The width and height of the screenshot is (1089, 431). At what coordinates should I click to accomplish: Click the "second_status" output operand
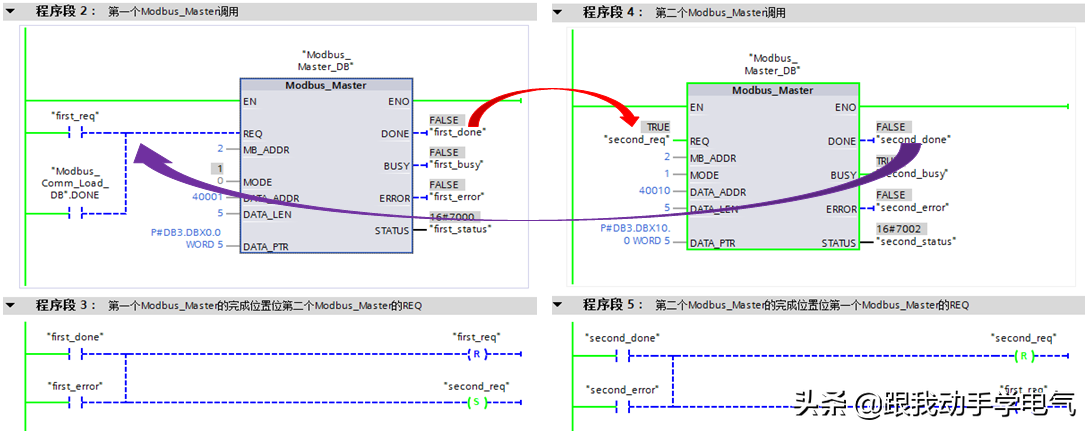coord(916,241)
